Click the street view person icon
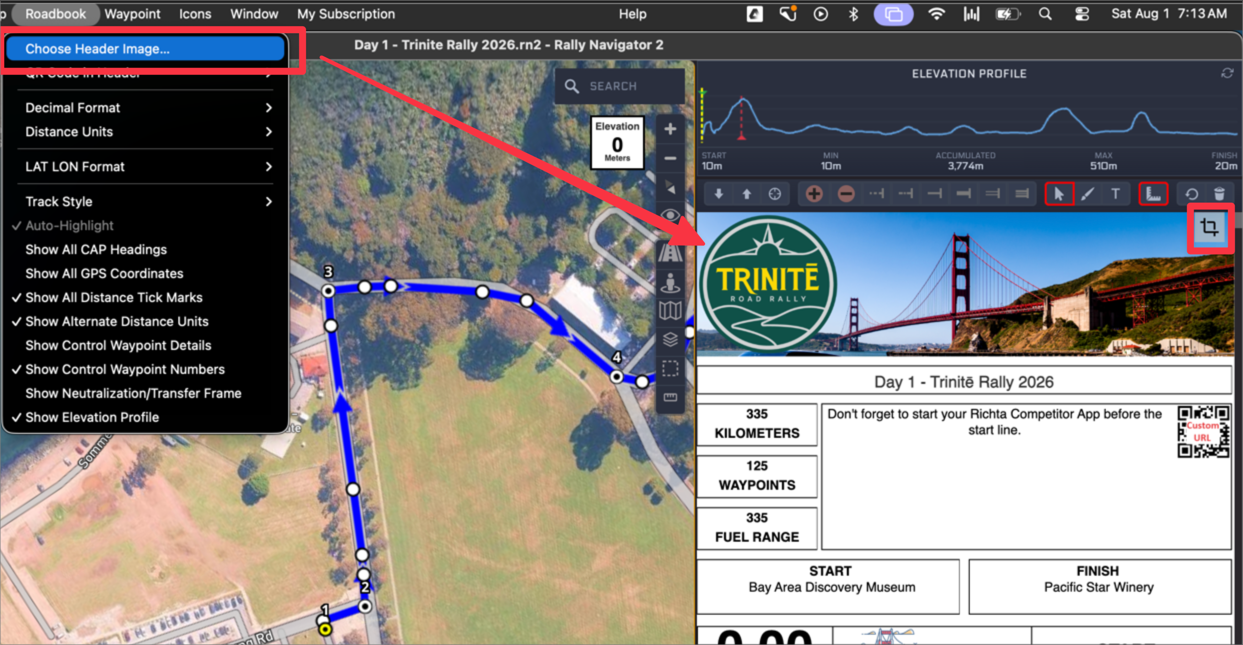The image size is (1243, 645). click(x=670, y=282)
